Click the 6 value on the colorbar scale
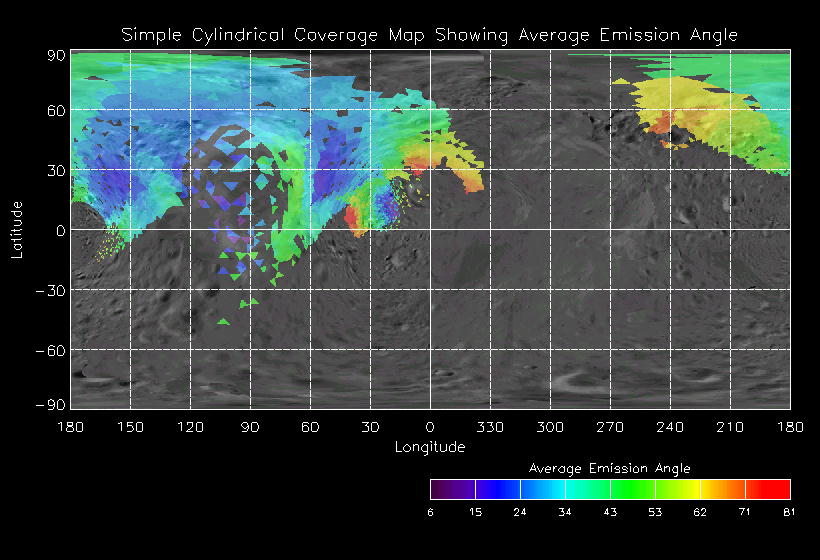Screen dimensions: 820x560 click(431, 512)
